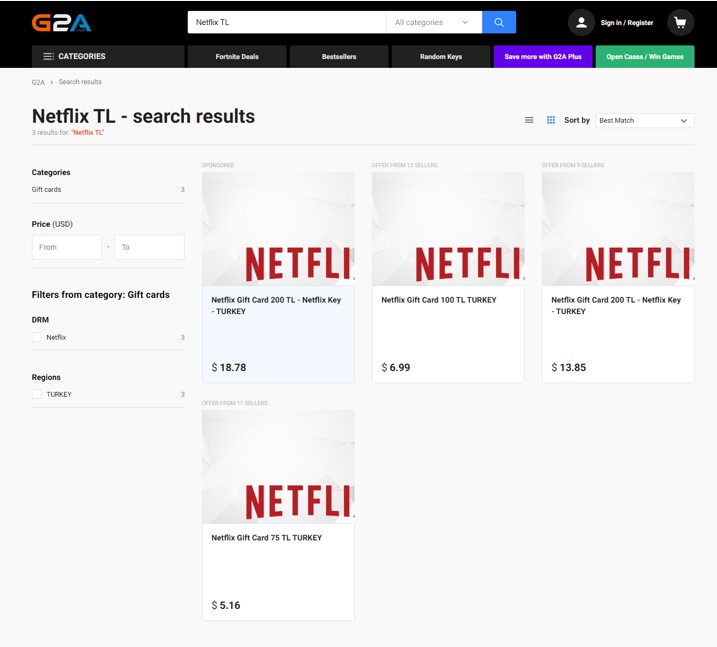Click the $ 18.78 price
717x647 pixels.
pos(229,367)
